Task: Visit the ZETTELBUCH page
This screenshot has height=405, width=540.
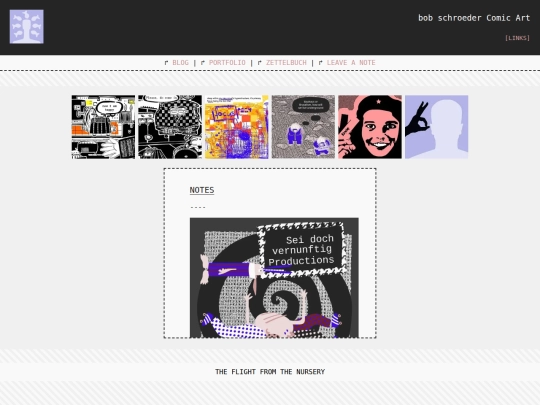Action: [286, 63]
